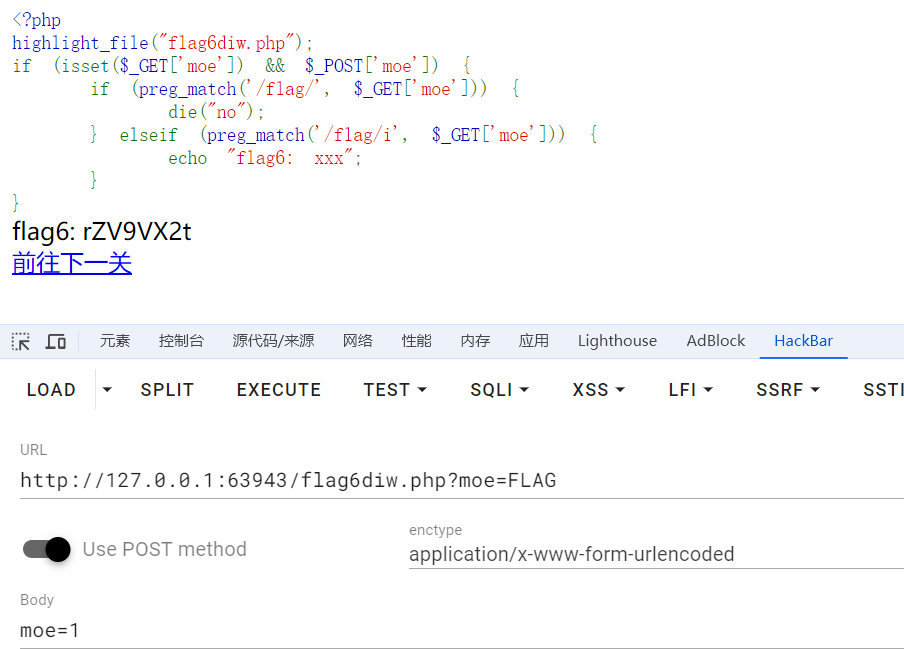Click the inspect element picker icon
Screen dimensions: 904x649
tap(21, 342)
